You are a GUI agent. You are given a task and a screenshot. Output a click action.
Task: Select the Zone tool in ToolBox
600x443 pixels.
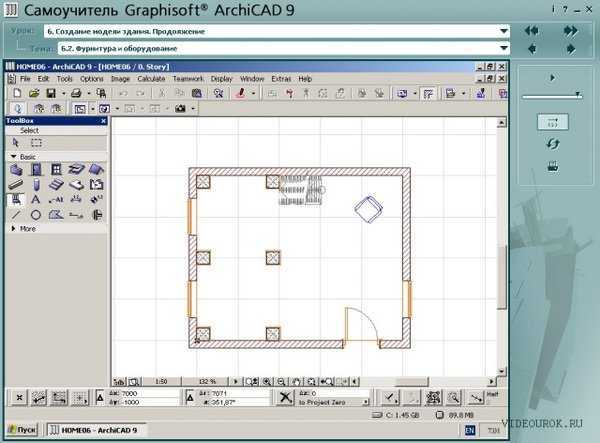point(96,185)
